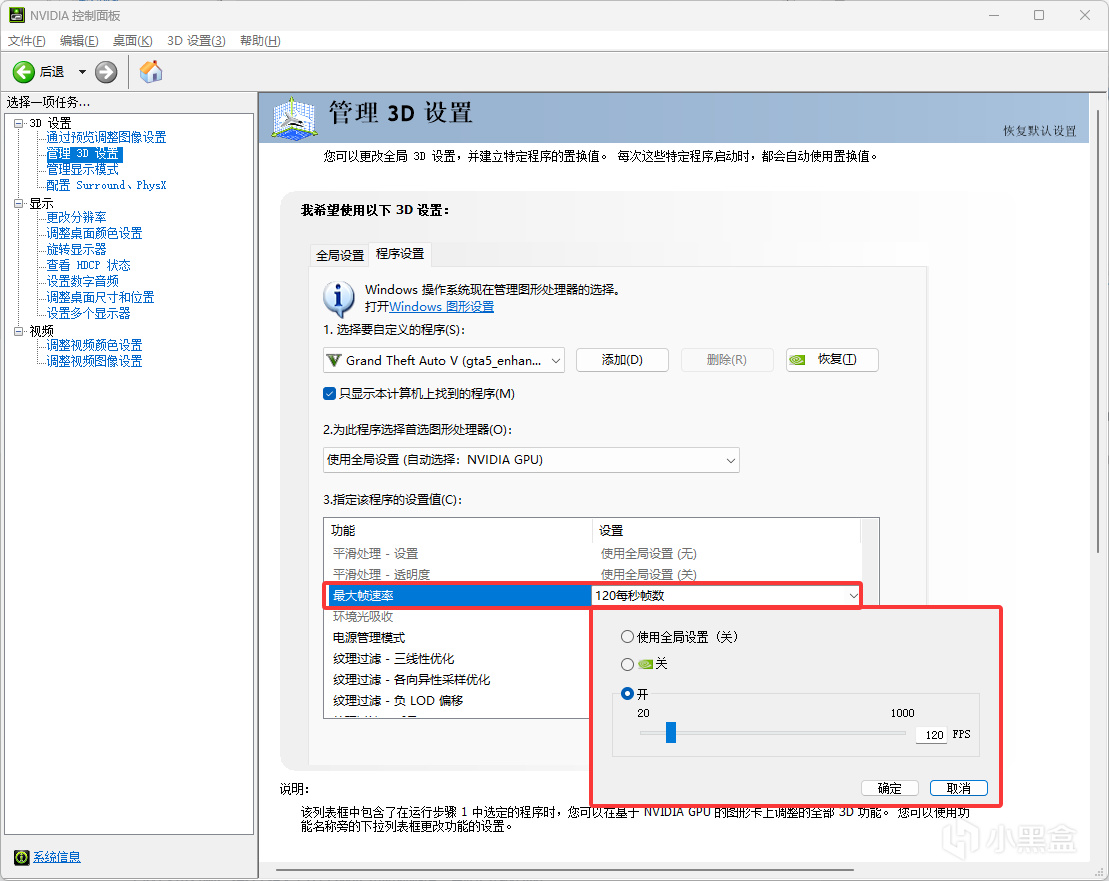
Task: Select 管理显示模式 in the tree
Action: 82,170
